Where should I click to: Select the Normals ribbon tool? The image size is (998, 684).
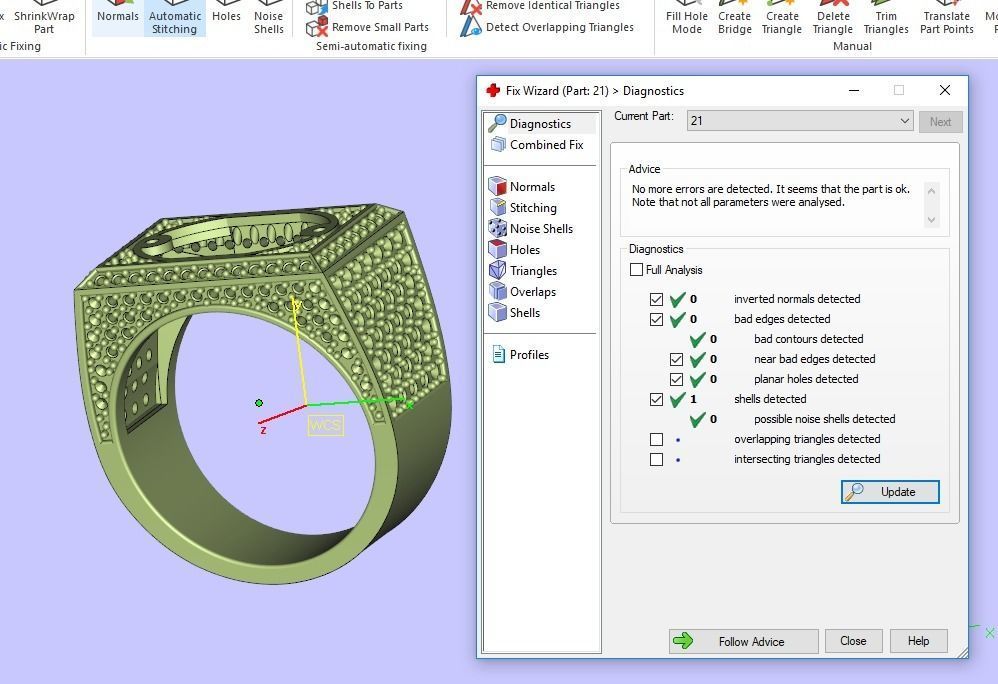(118, 18)
